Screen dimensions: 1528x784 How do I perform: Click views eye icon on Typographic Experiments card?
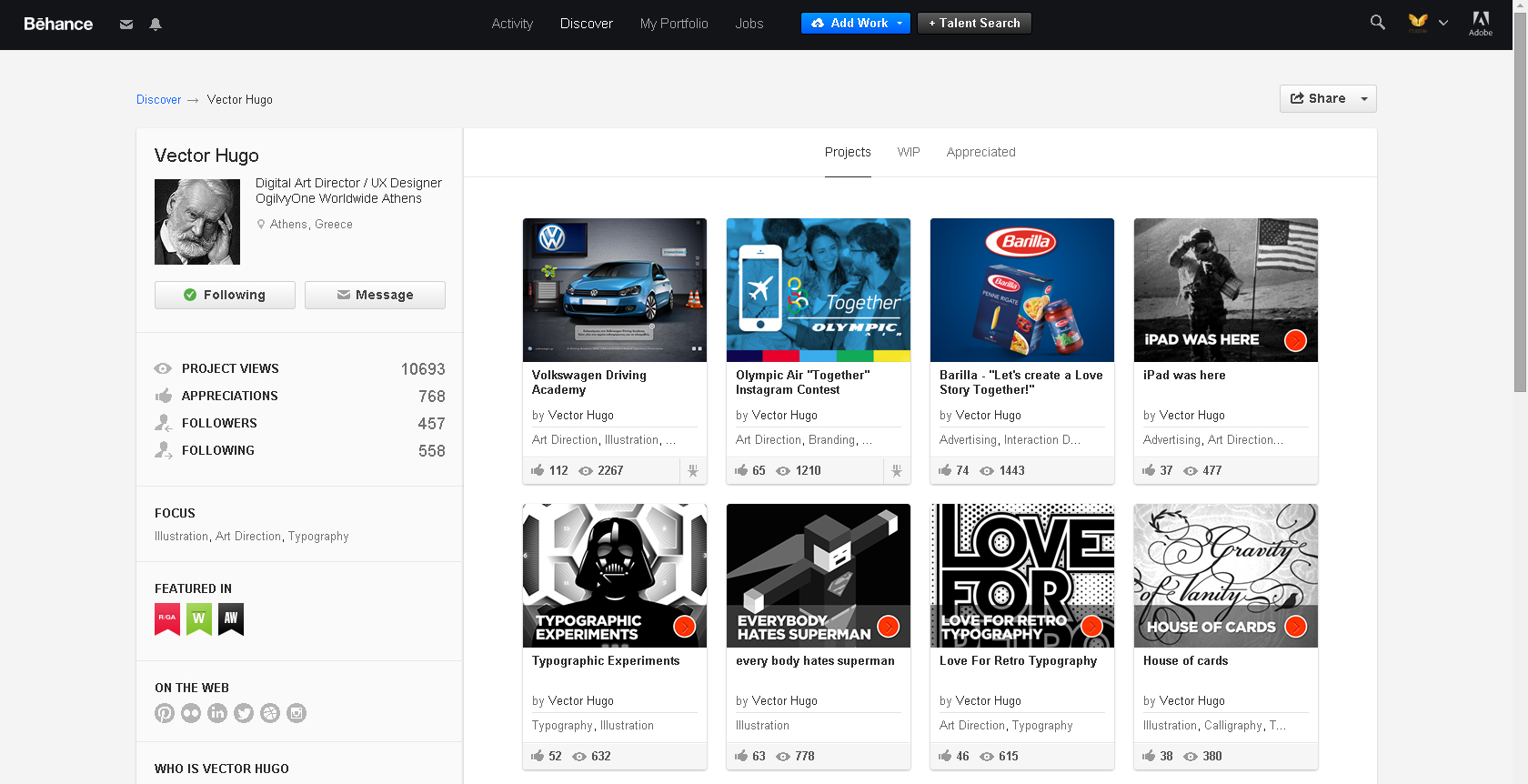(579, 757)
